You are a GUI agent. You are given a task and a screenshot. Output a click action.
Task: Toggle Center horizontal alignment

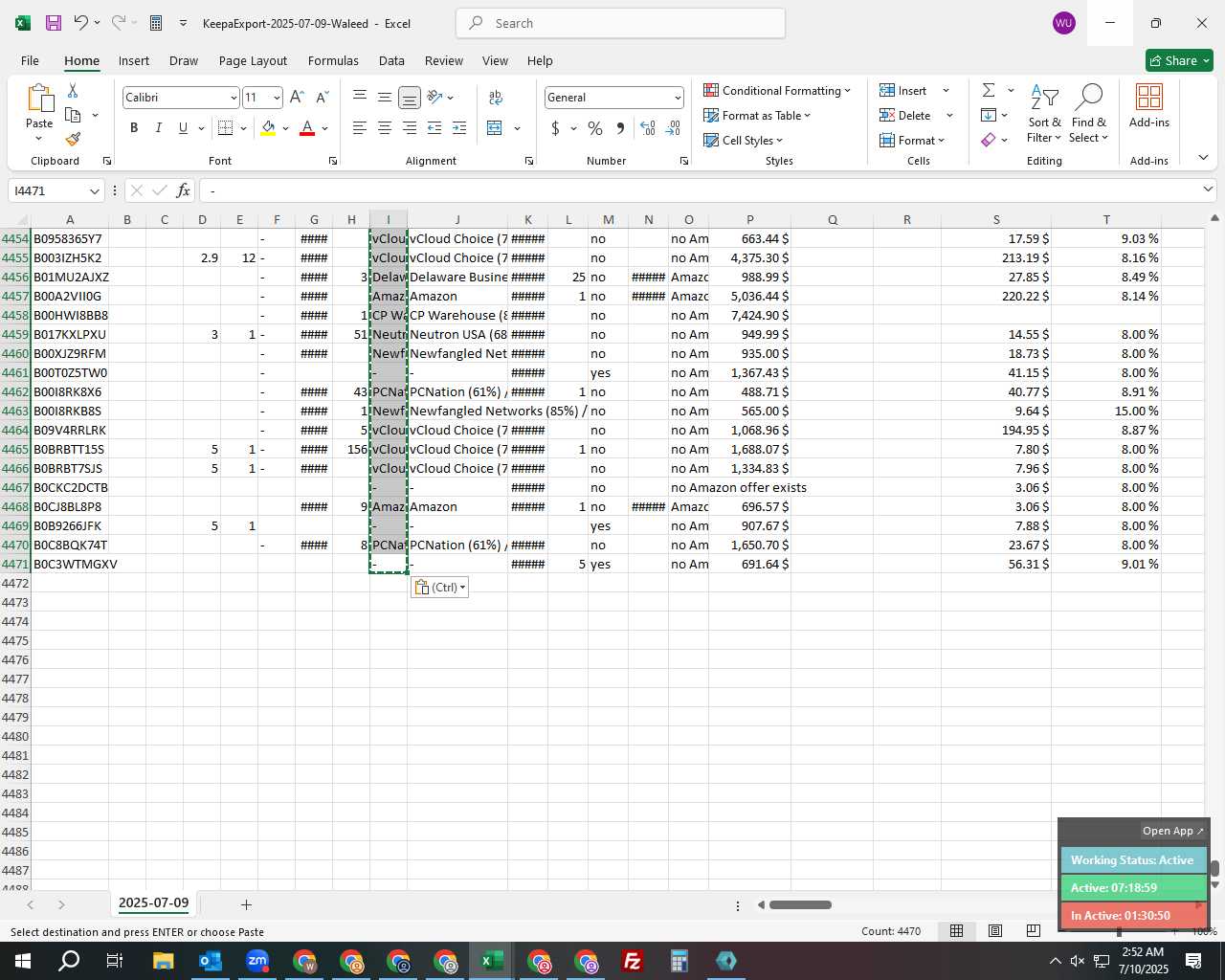385,128
